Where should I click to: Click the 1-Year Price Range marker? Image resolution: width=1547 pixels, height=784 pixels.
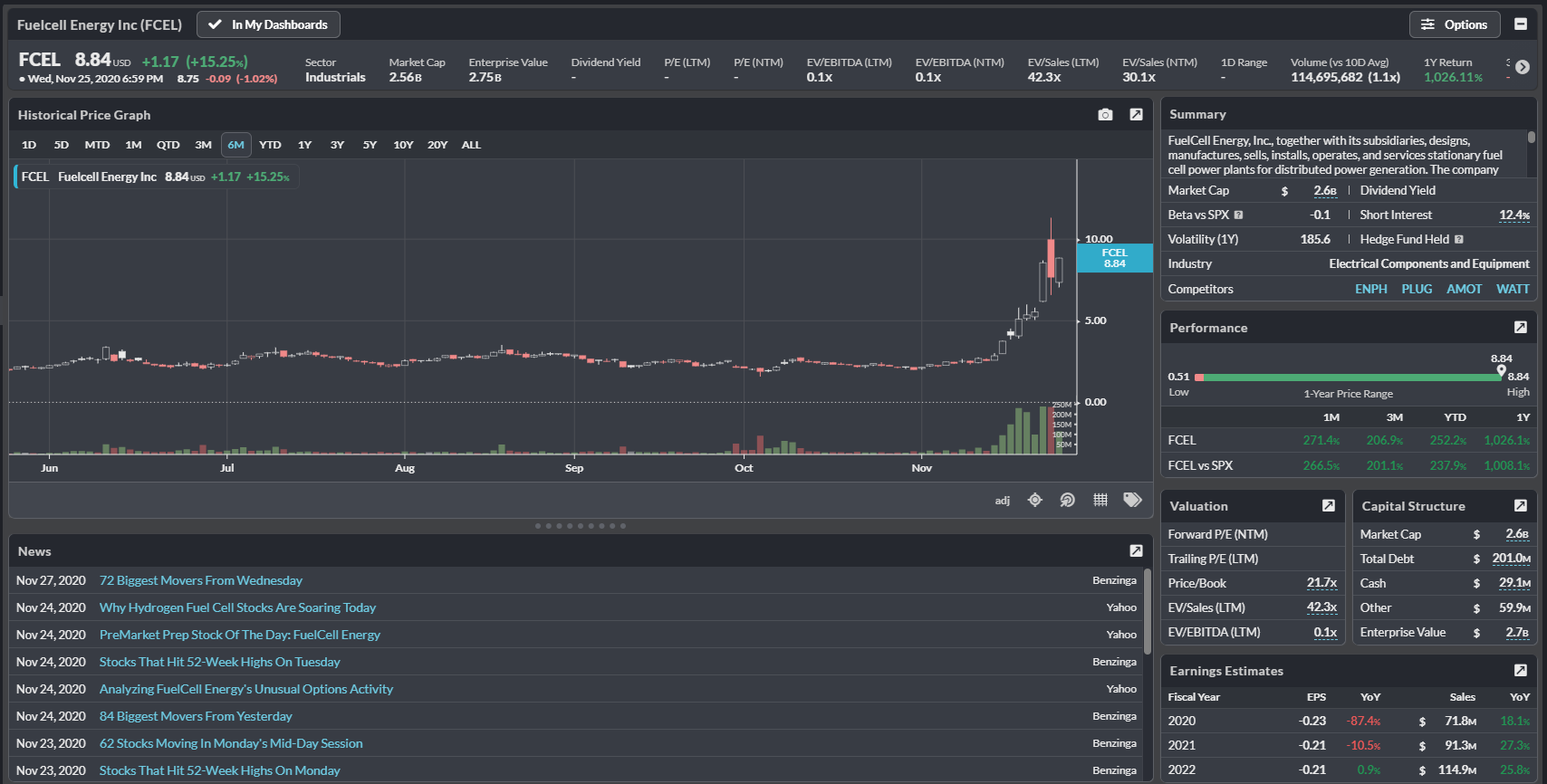coord(1501,370)
